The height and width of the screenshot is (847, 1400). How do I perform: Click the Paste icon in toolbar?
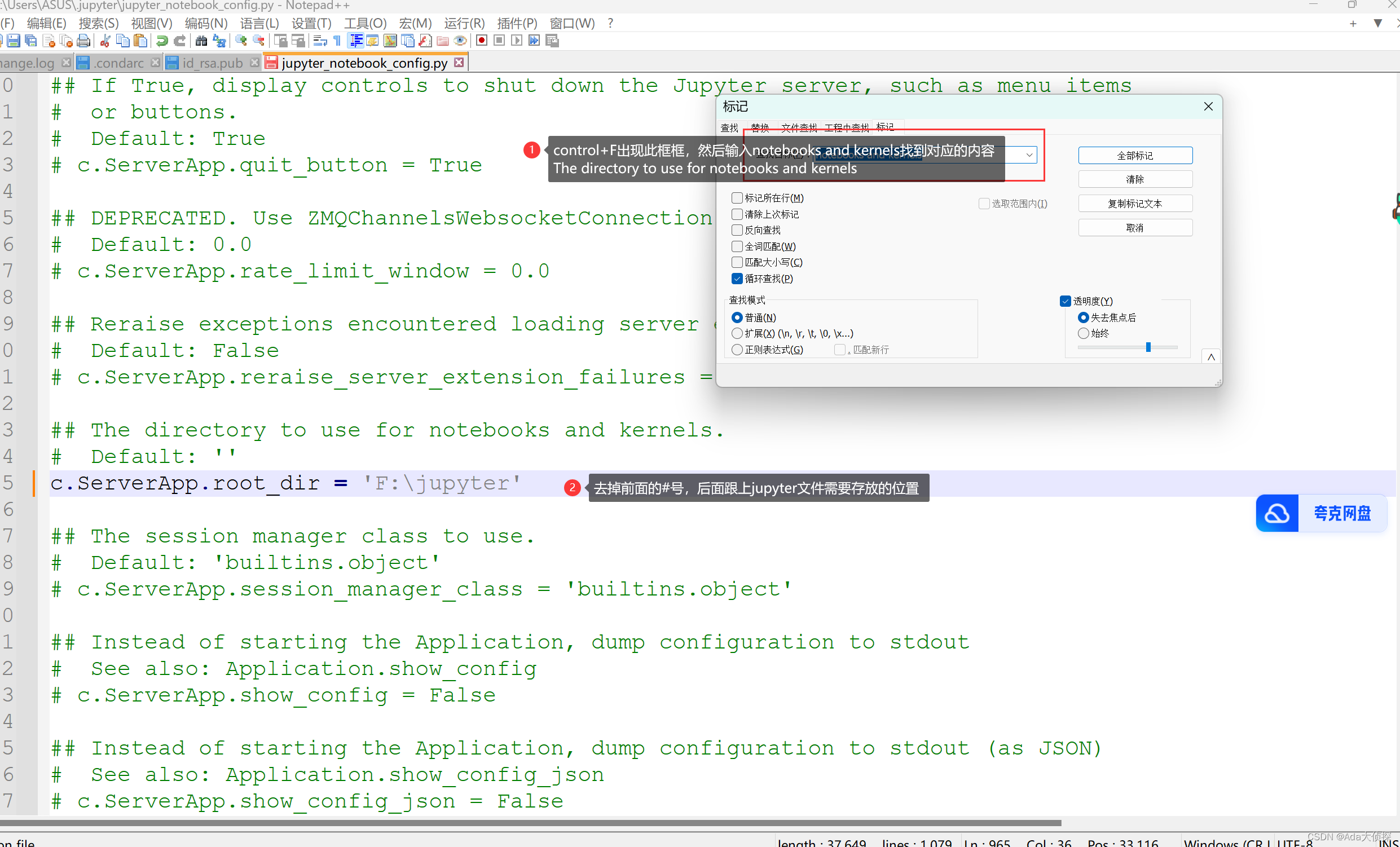coord(136,40)
